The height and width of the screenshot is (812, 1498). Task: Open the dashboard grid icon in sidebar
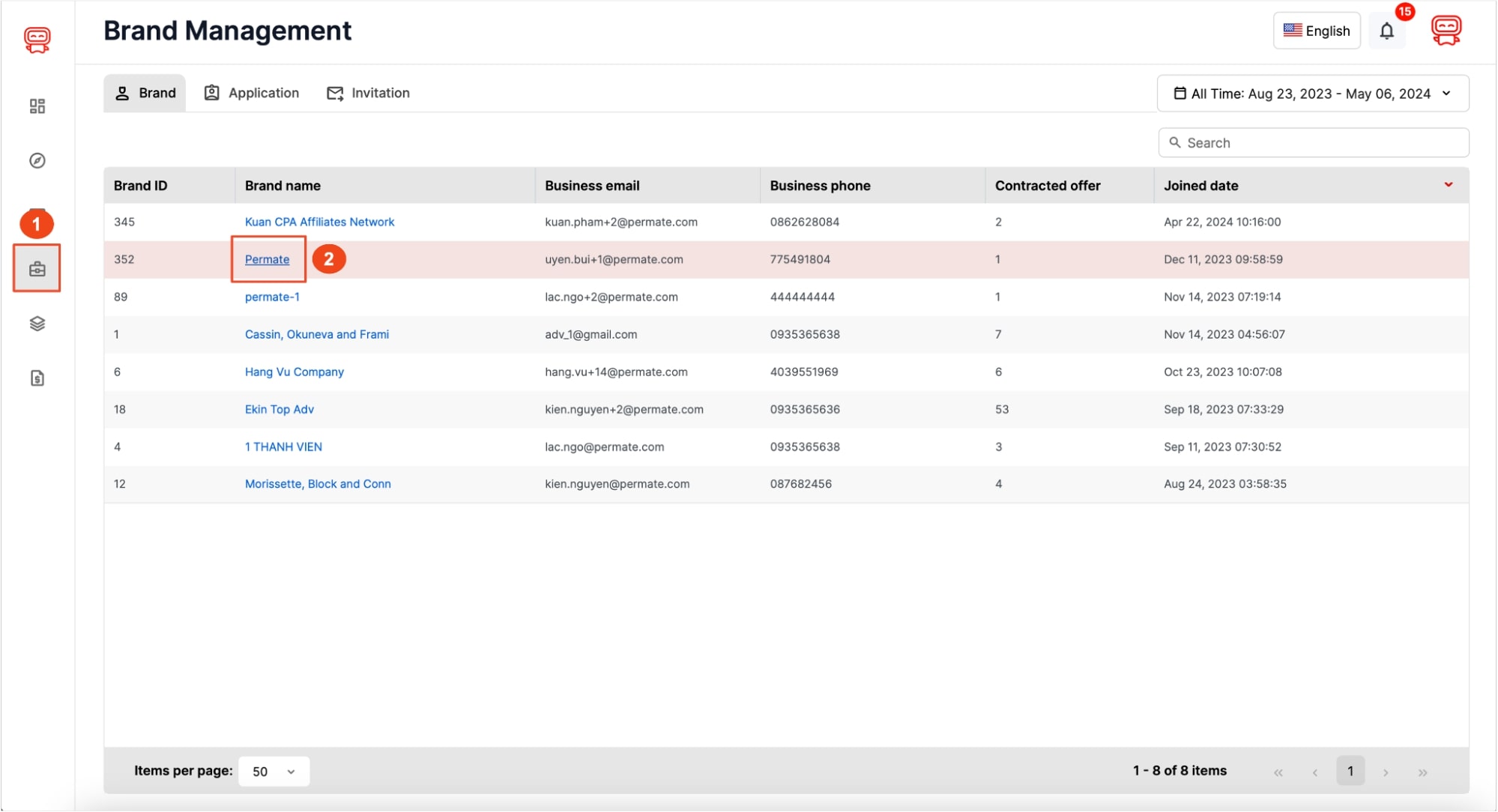[x=38, y=106]
